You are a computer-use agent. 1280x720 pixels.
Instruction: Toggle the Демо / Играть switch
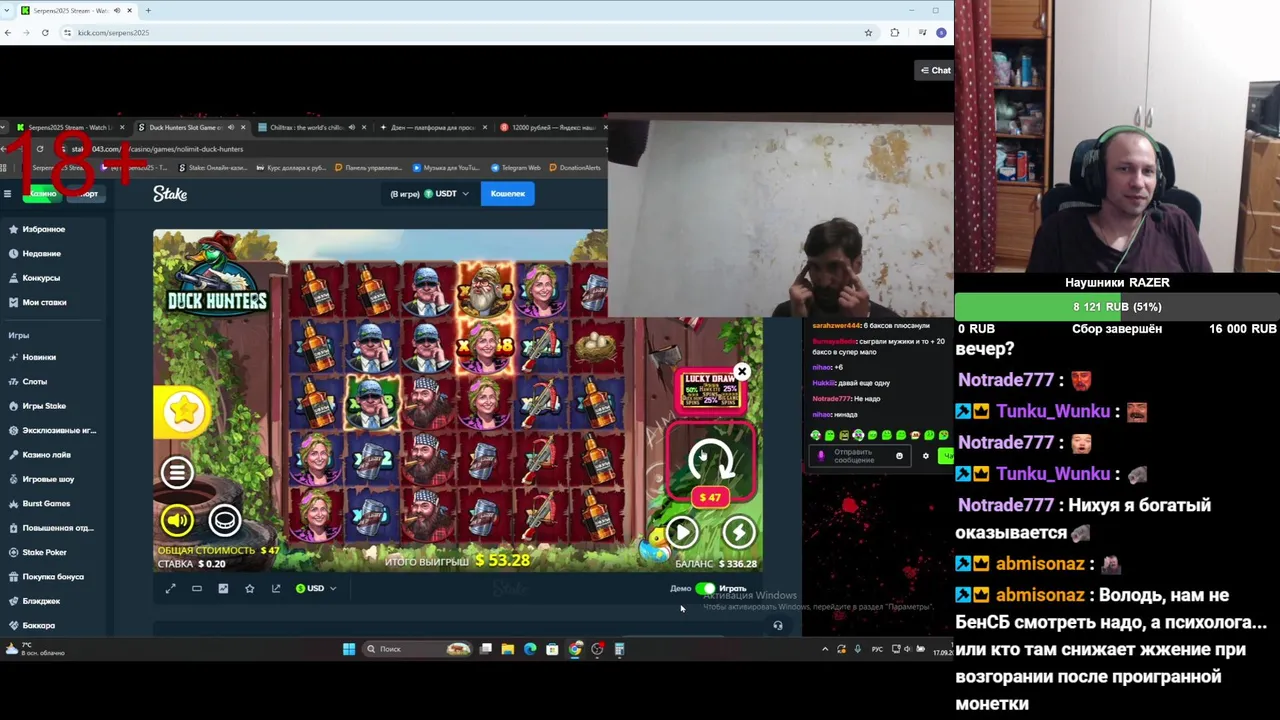(706, 588)
